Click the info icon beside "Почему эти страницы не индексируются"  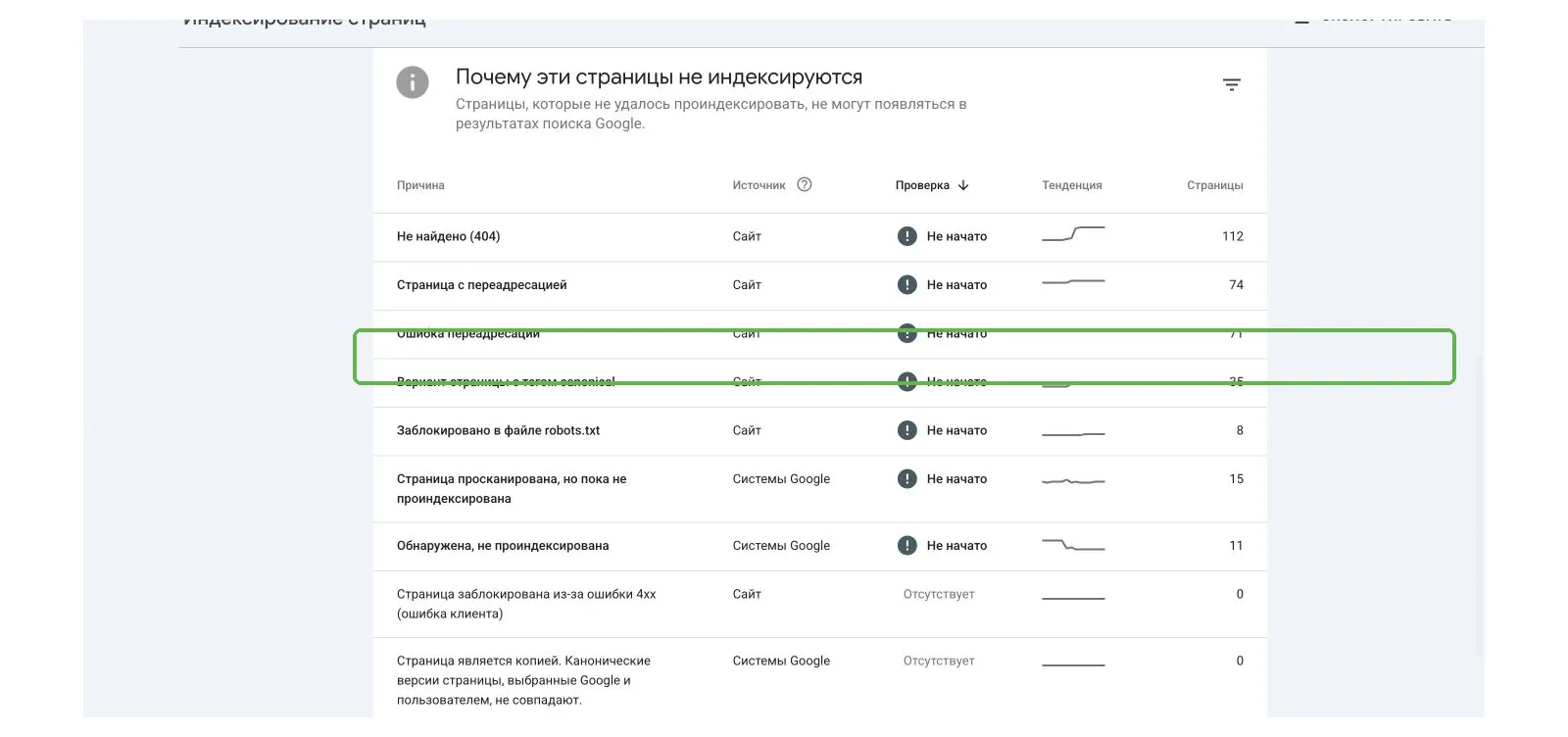pos(413,82)
